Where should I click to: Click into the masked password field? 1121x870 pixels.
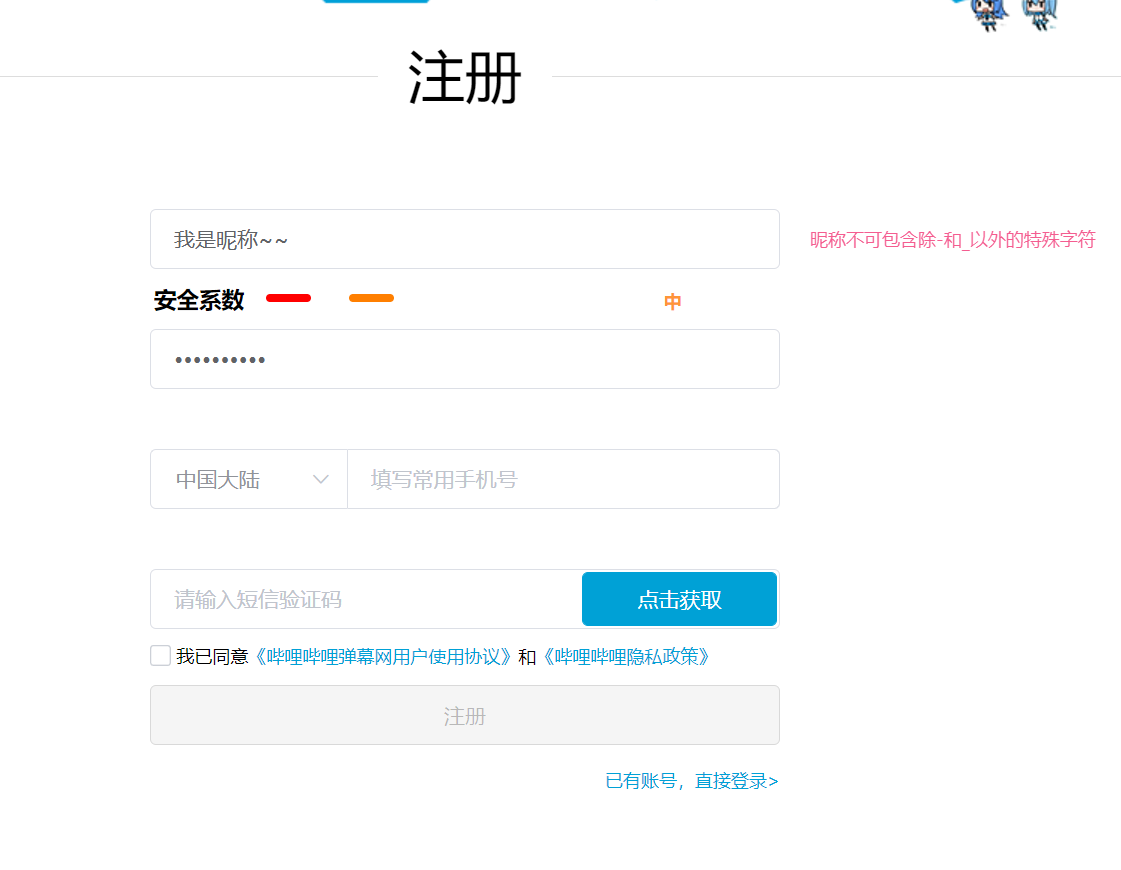coord(465,360)
